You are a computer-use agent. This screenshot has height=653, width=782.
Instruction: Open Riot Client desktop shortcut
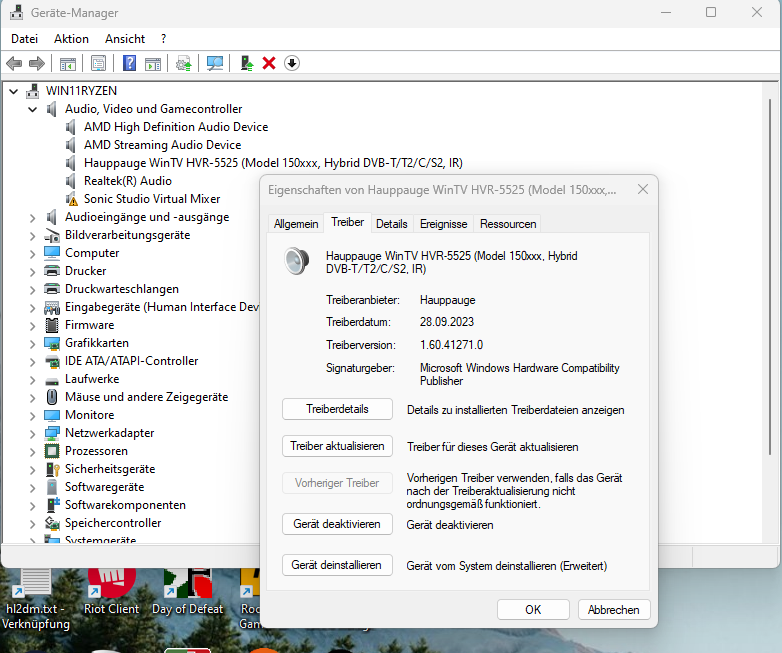pyautogui.click(x=111, y=591)
